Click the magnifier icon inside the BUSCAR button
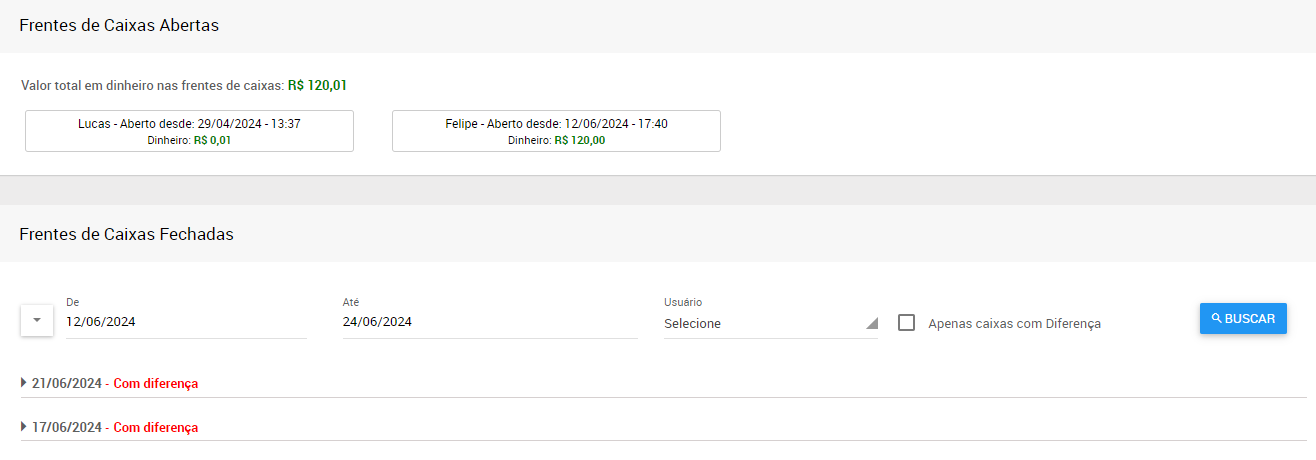1316x460 pixels. click(1217, 318)
